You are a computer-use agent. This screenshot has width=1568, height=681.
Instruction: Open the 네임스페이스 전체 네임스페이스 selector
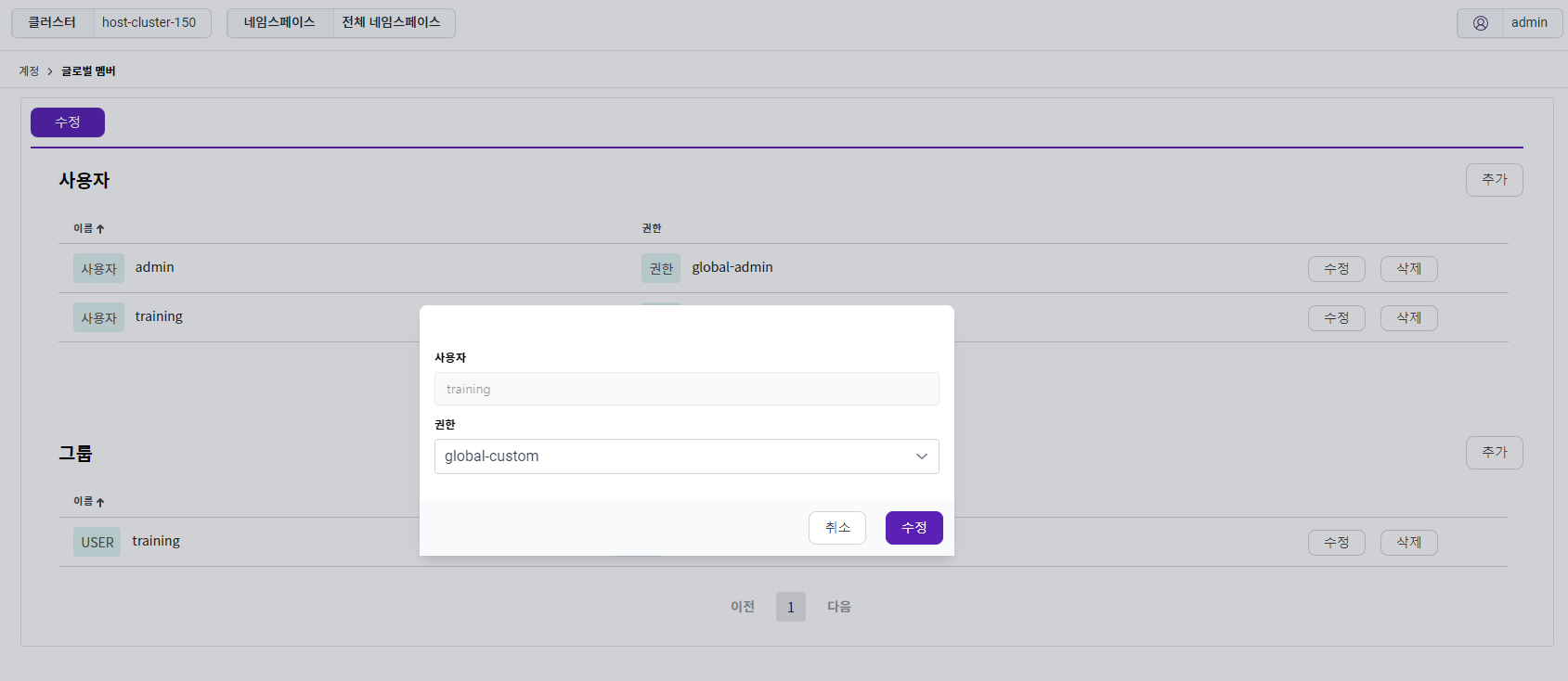341,23
